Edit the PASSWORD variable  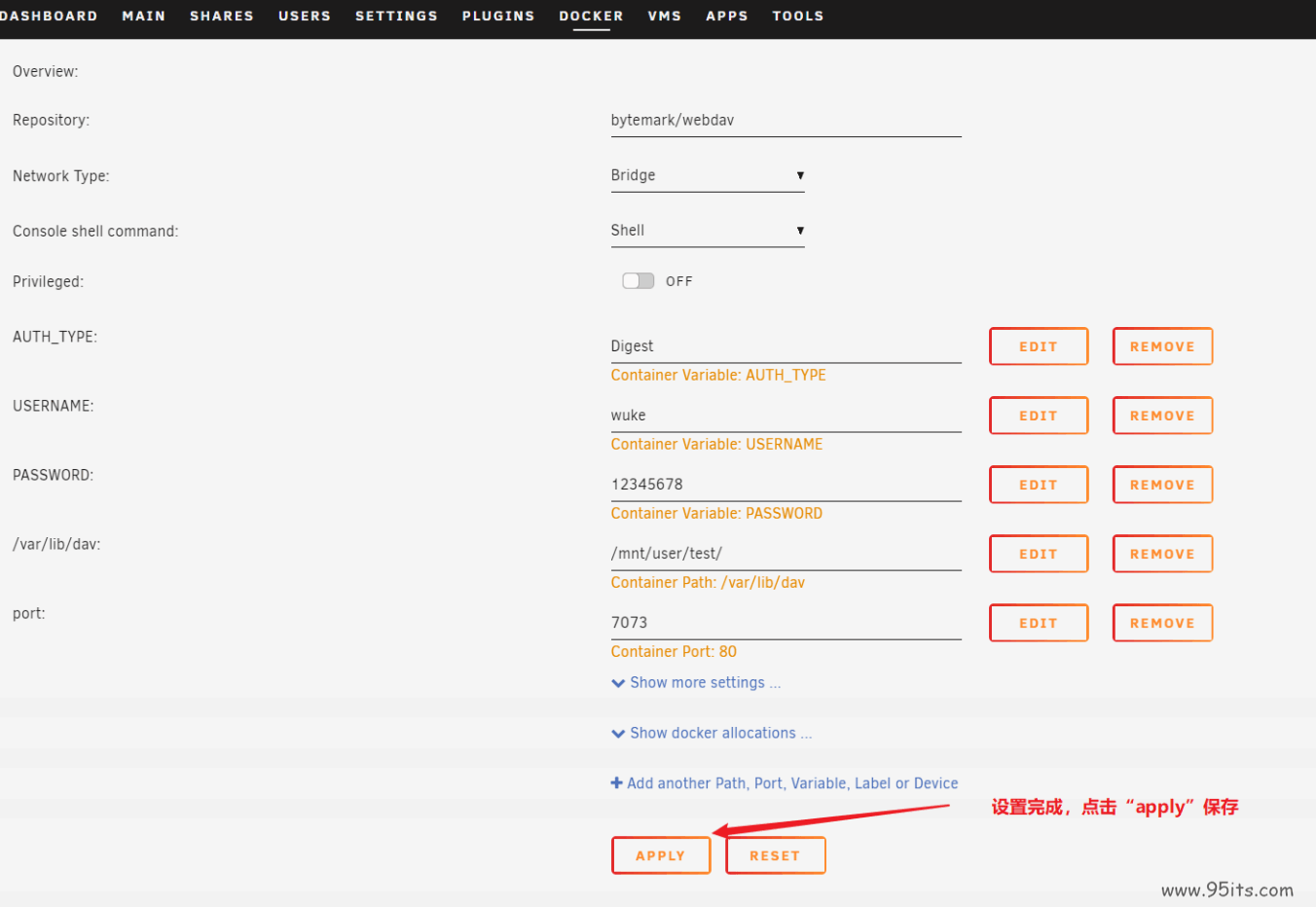[x=1039, y=485]
